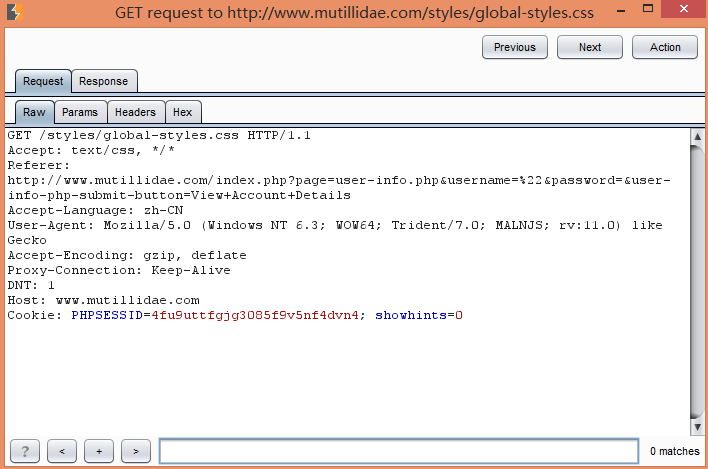
Task: Click the Burp Suite logo in title bar
Action: [x=14, y=12]
